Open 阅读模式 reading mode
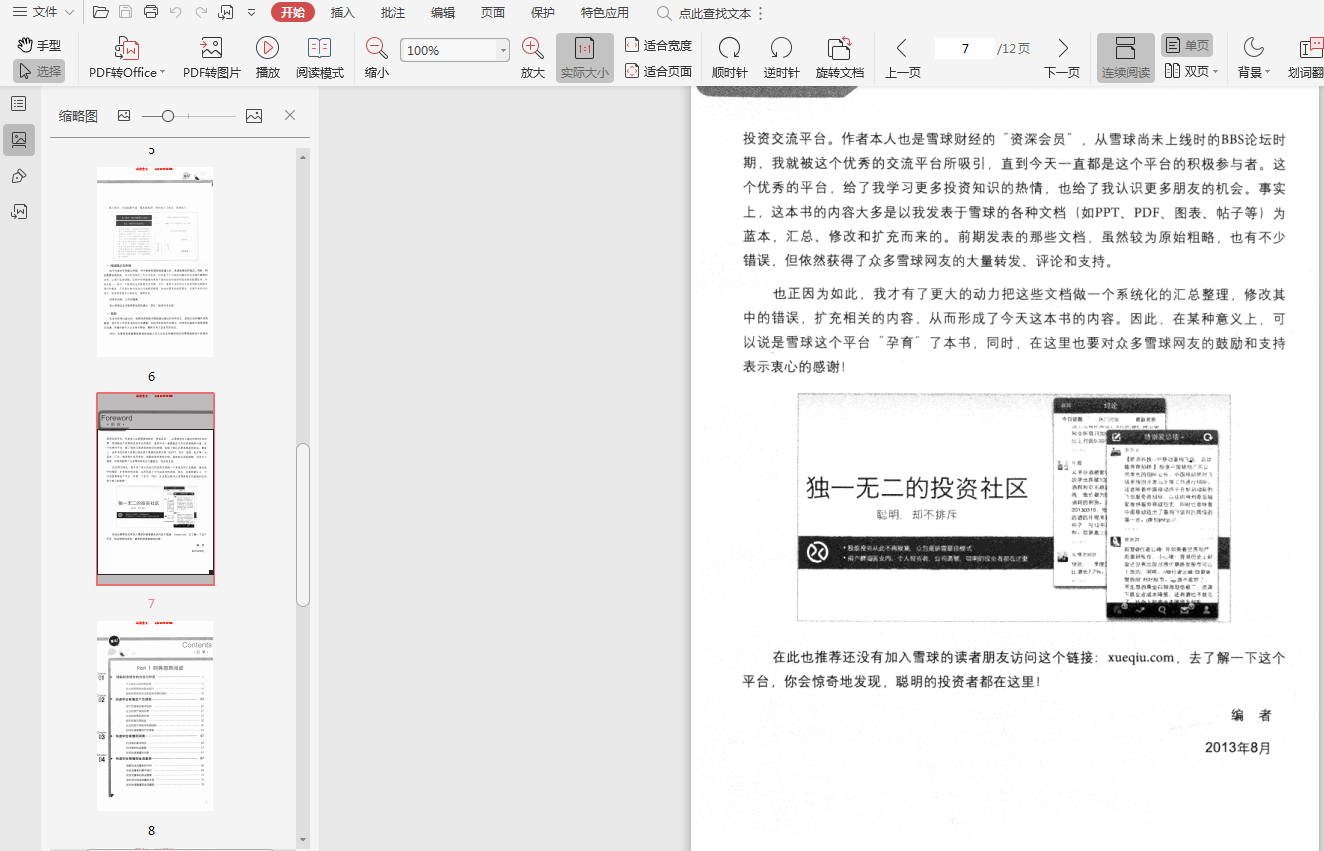This screenshot has height=851, width=1324. [x=319, y=48]
